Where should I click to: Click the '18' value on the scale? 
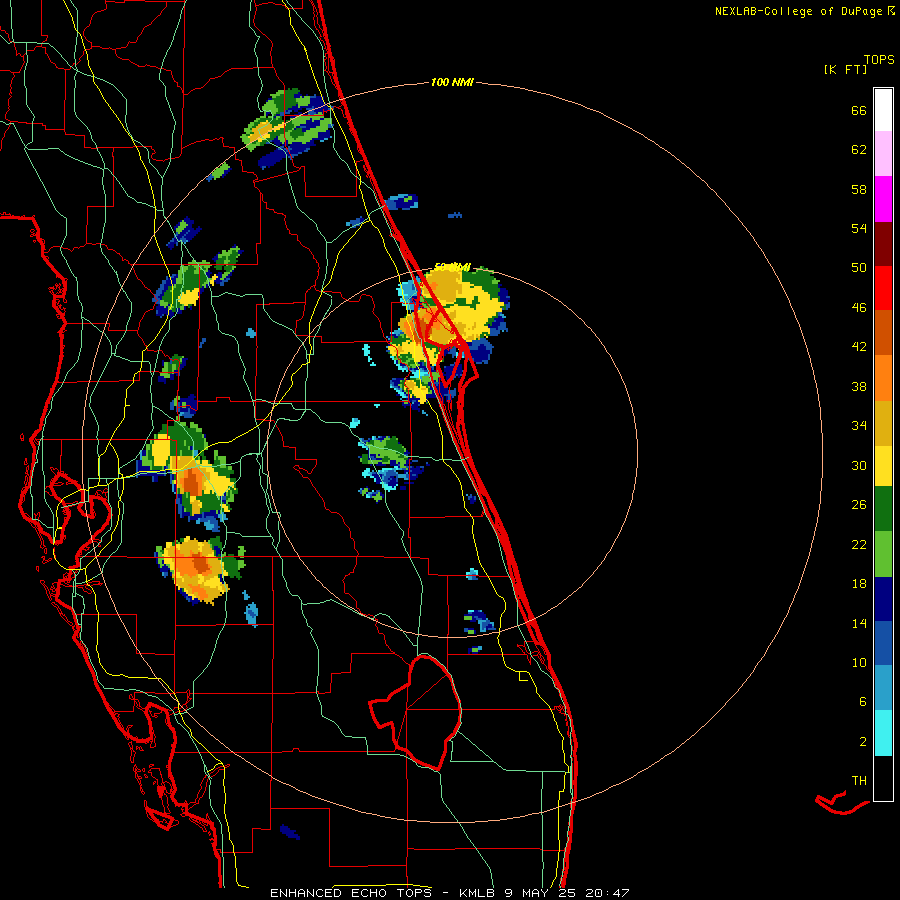click(859, 584)
